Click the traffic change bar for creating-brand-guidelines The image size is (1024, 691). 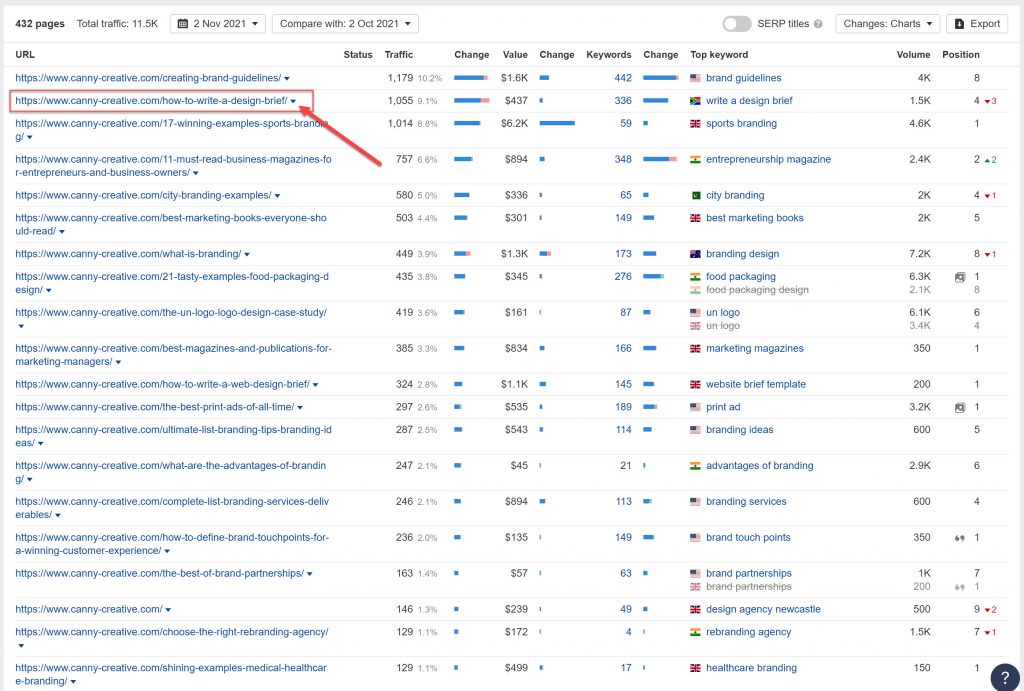click(471, 78)
